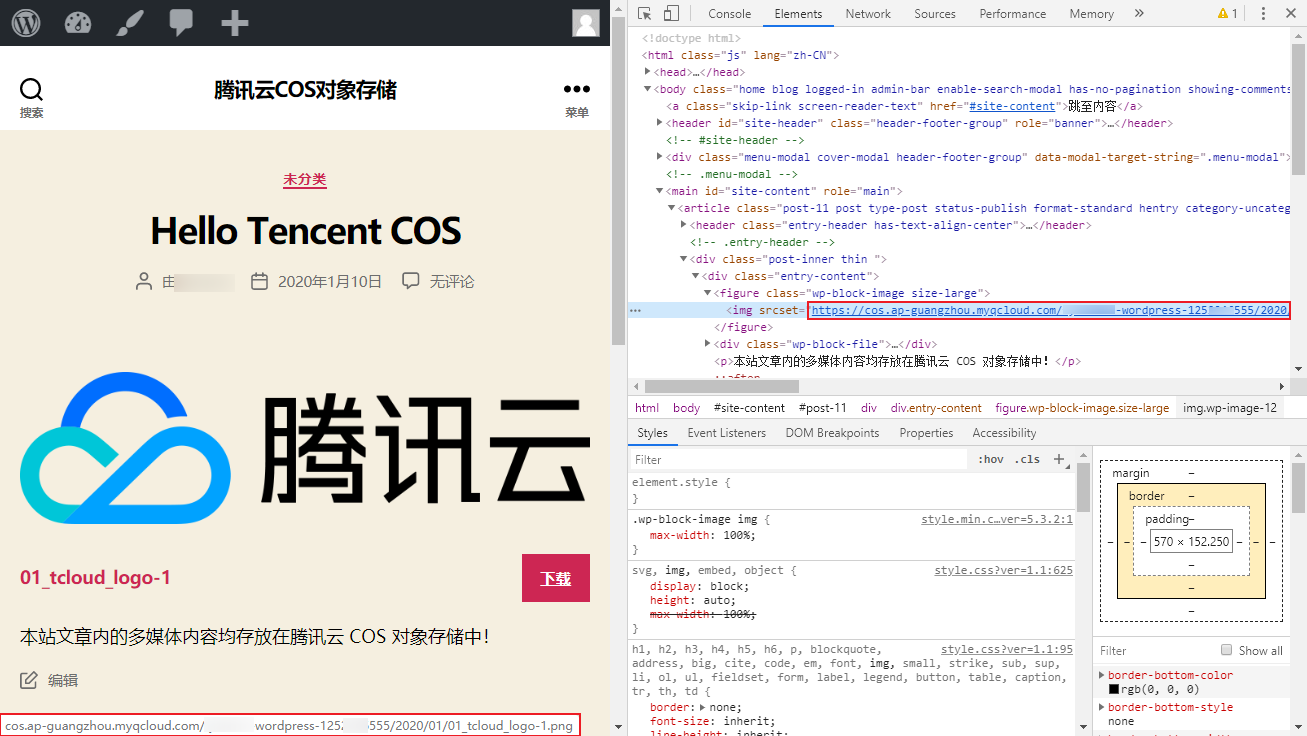Click the 腾讯云COS对象存储 site title
The width and height of the screenshot is (1307, 736).
[x=305, y=90]
